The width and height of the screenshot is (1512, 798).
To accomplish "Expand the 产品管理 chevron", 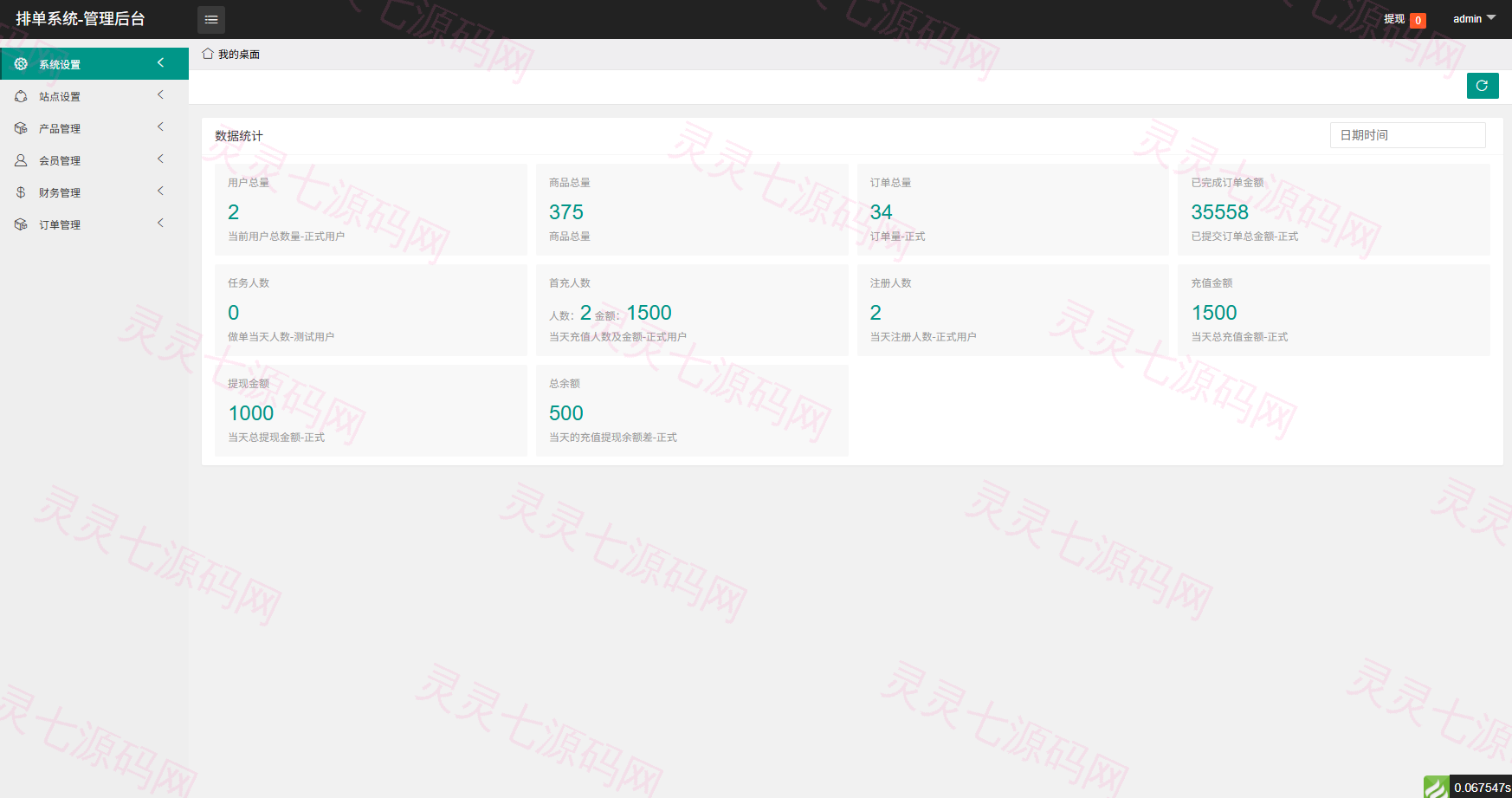I will (x=160, y=127).
